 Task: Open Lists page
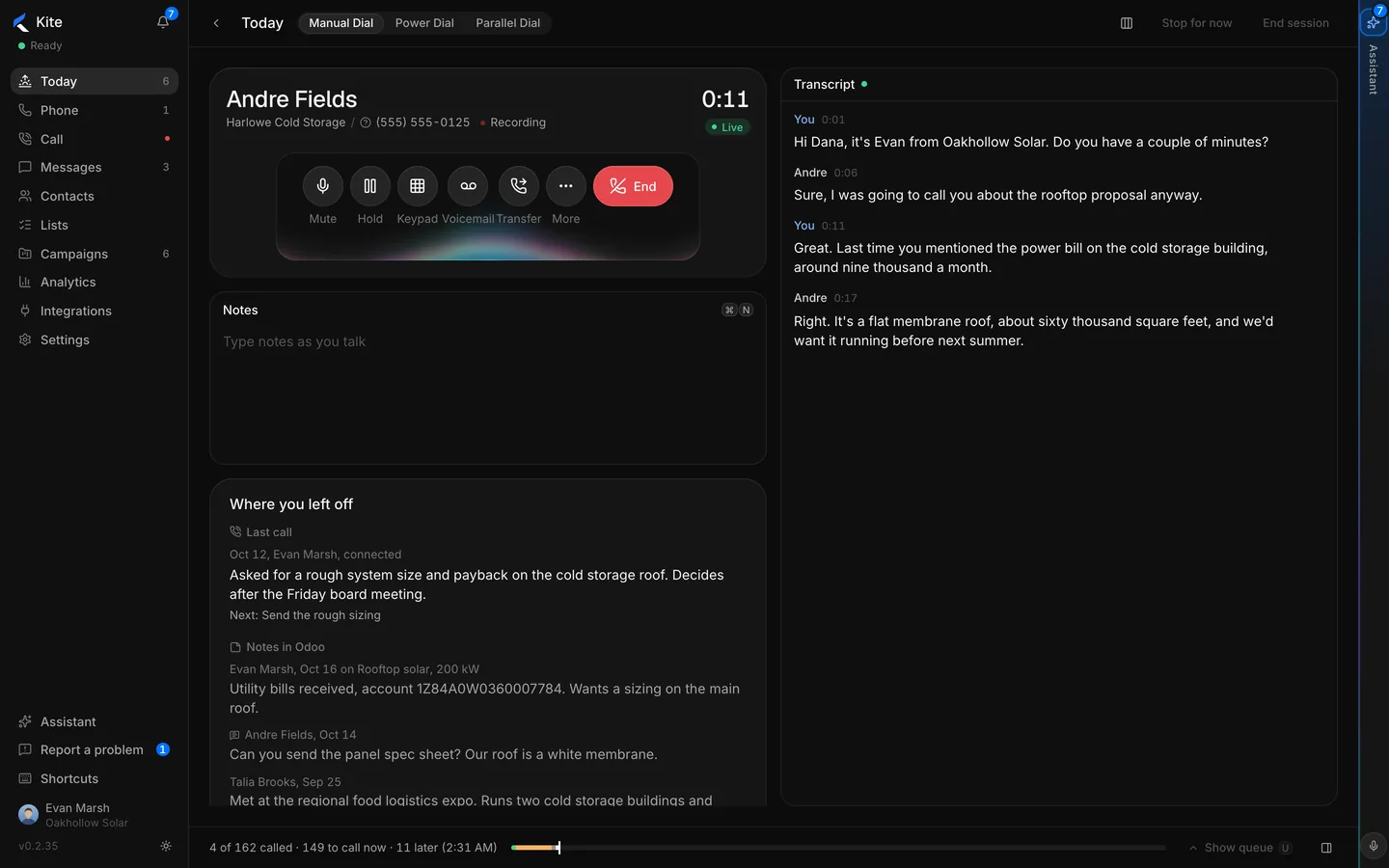click(x=95, y=225)
